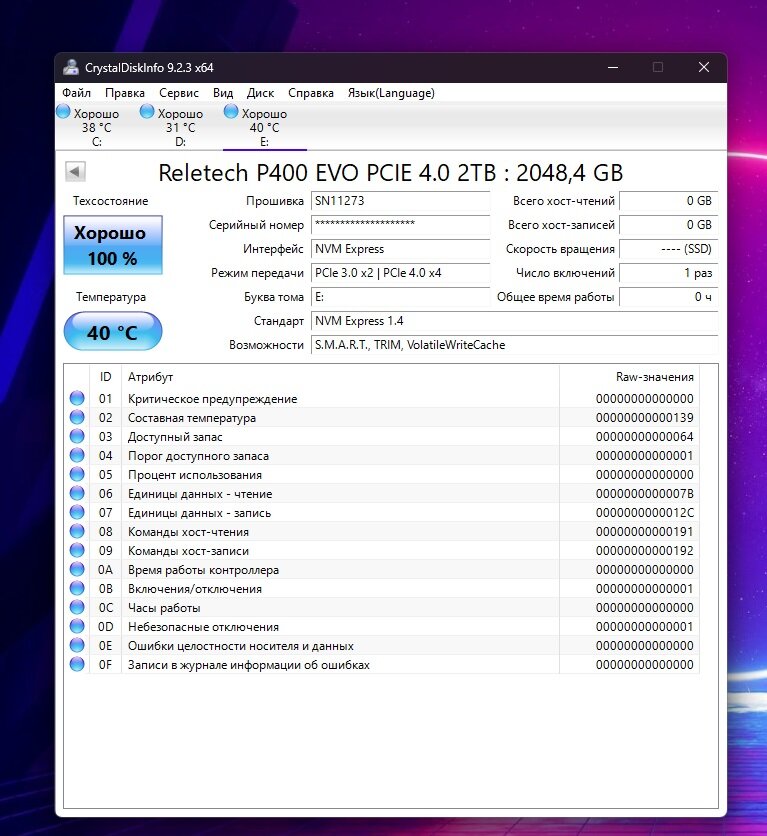Select the E: disk tab
The image size is (767, 836).
pos(264,127)
